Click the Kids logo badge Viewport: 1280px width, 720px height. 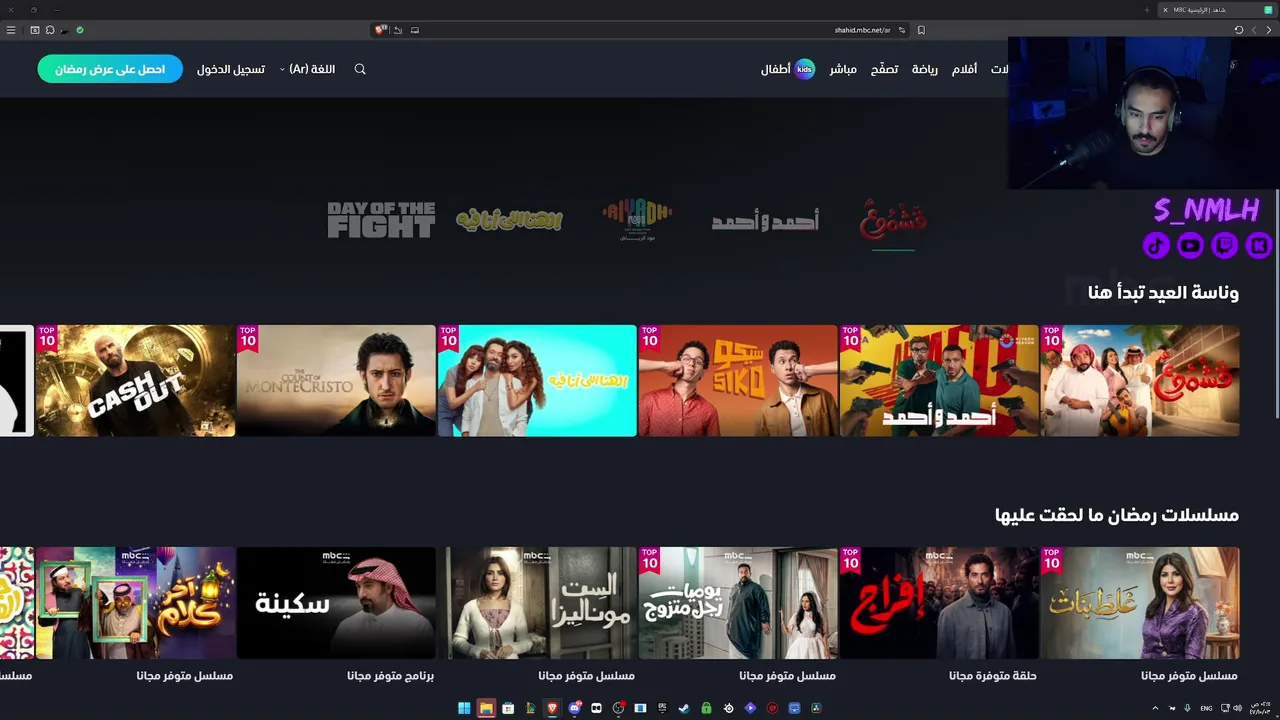click(804, 69)
